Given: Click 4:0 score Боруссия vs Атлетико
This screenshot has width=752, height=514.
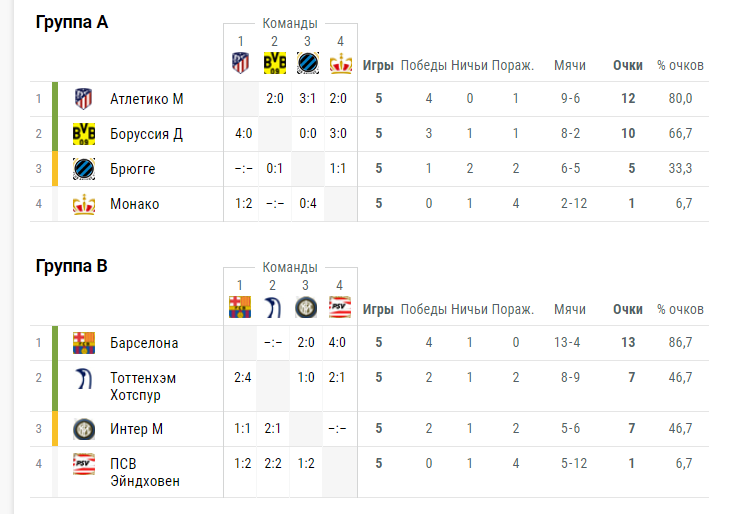Looking at the screenshot, I should tap(244, 133).
